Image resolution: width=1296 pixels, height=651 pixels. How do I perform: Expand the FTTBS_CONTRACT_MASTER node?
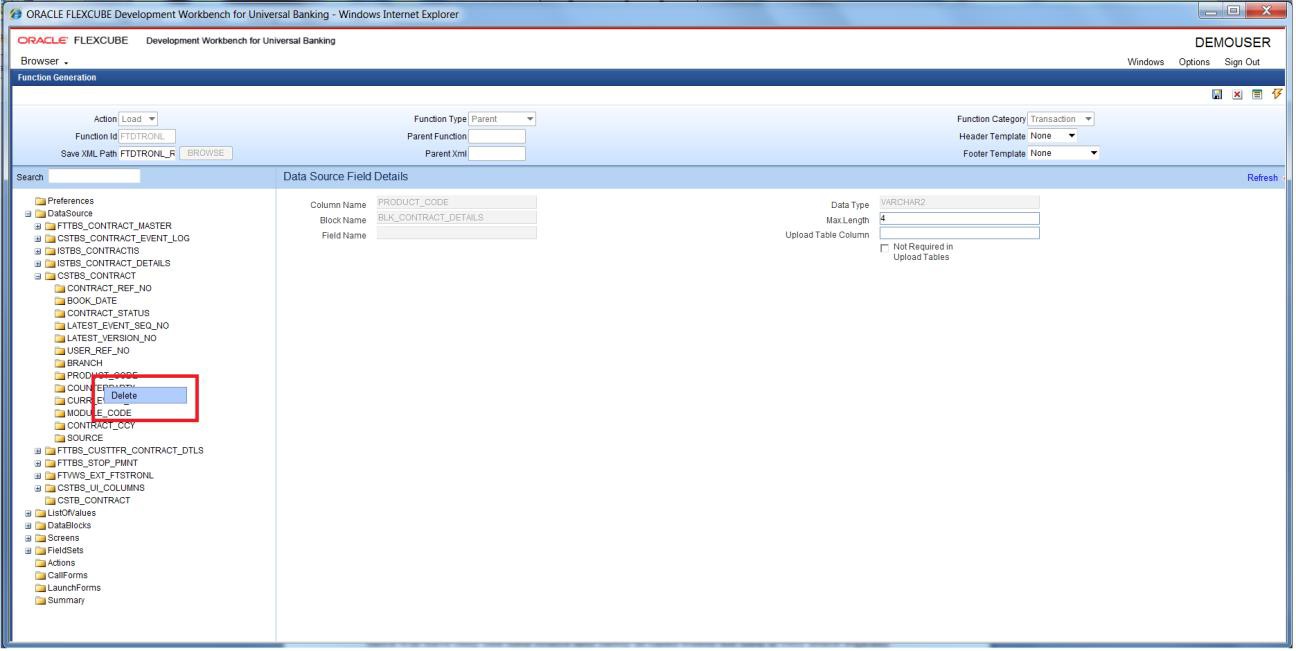click(x=37, y=226)
